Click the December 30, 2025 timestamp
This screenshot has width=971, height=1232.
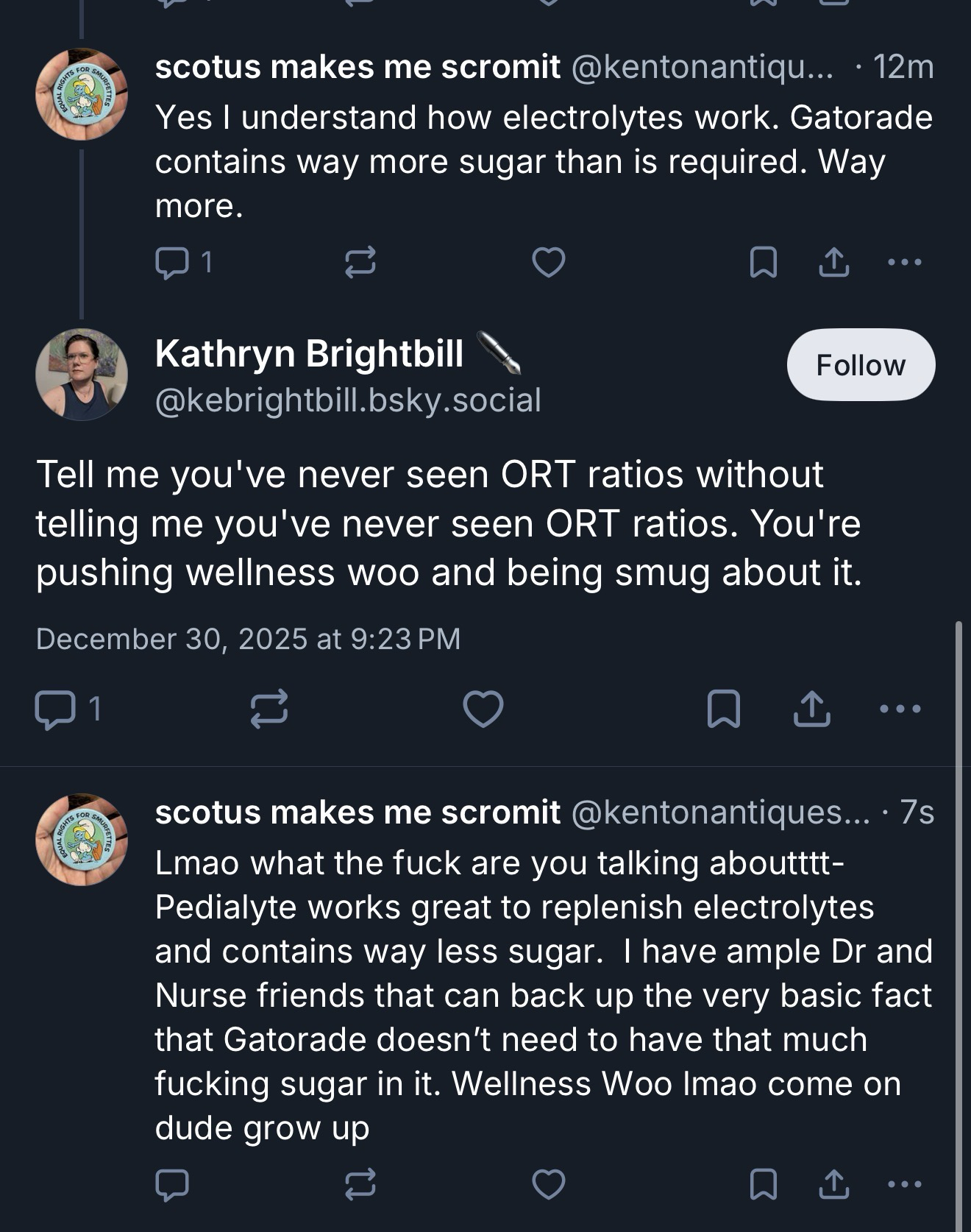(248, 639)
